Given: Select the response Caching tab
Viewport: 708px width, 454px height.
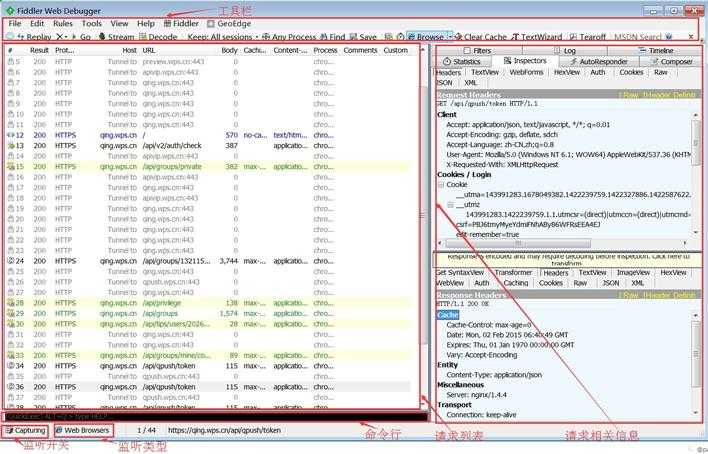Looking at the screenshot, I should [x=516, y=283].
